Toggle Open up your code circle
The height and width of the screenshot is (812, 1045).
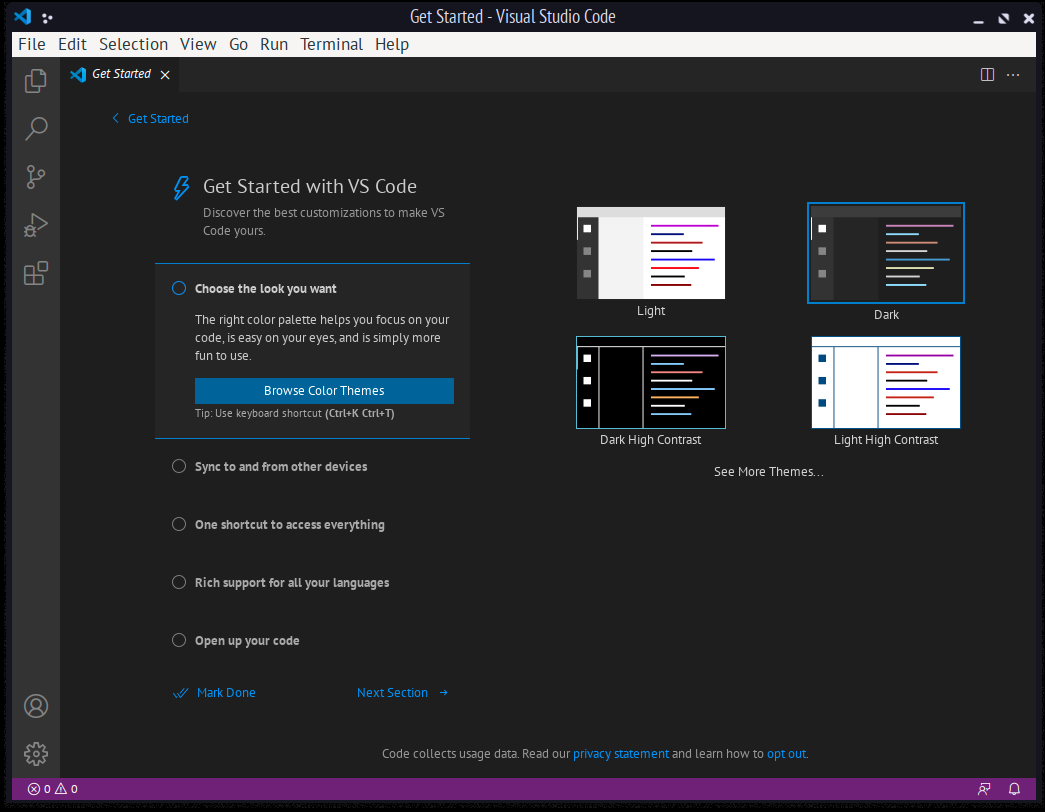(x=179, y=640)
